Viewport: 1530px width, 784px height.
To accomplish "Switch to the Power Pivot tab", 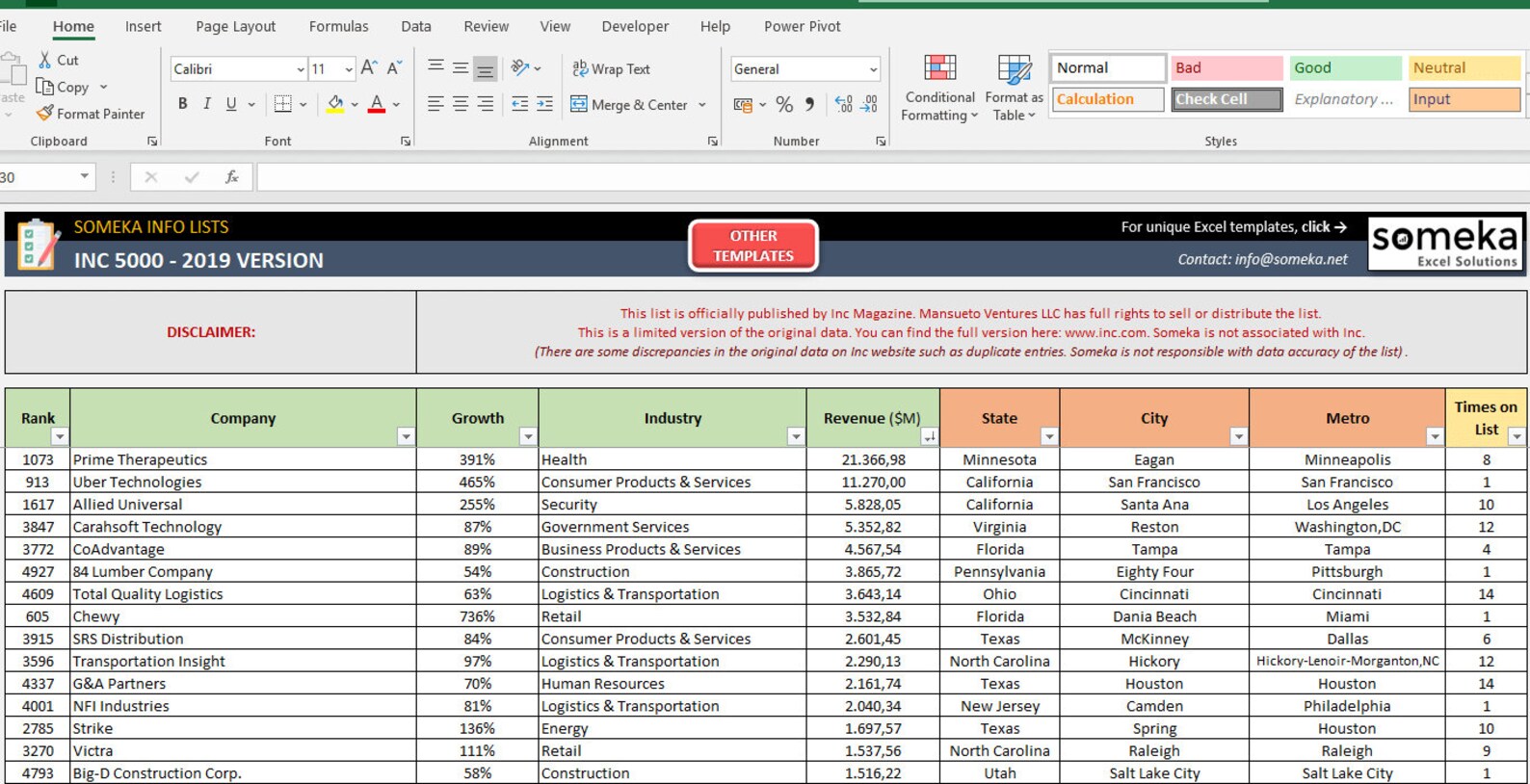I will tap(803, 27).
